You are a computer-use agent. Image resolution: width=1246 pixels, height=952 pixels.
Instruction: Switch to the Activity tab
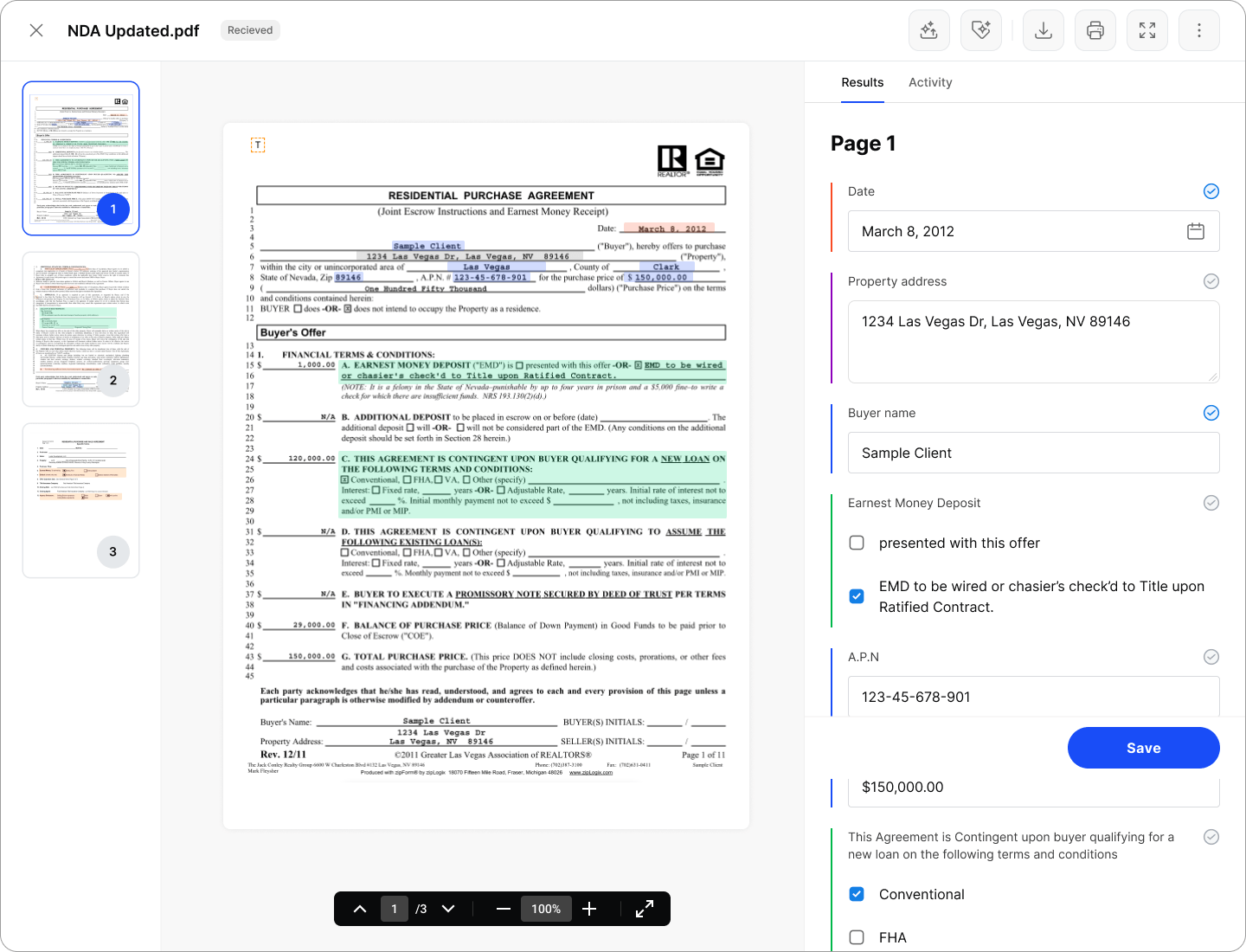[930, 82]
